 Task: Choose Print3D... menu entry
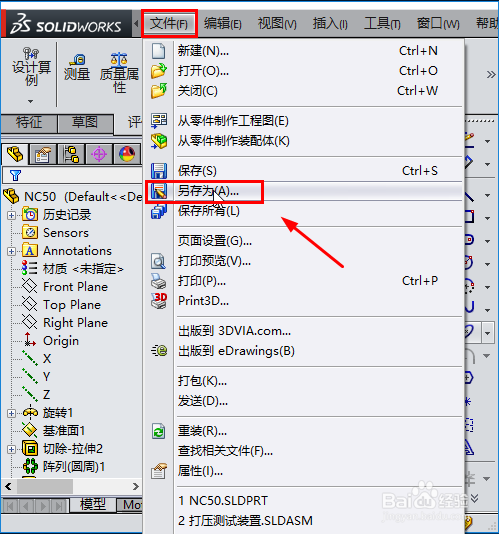coord(303,301)
